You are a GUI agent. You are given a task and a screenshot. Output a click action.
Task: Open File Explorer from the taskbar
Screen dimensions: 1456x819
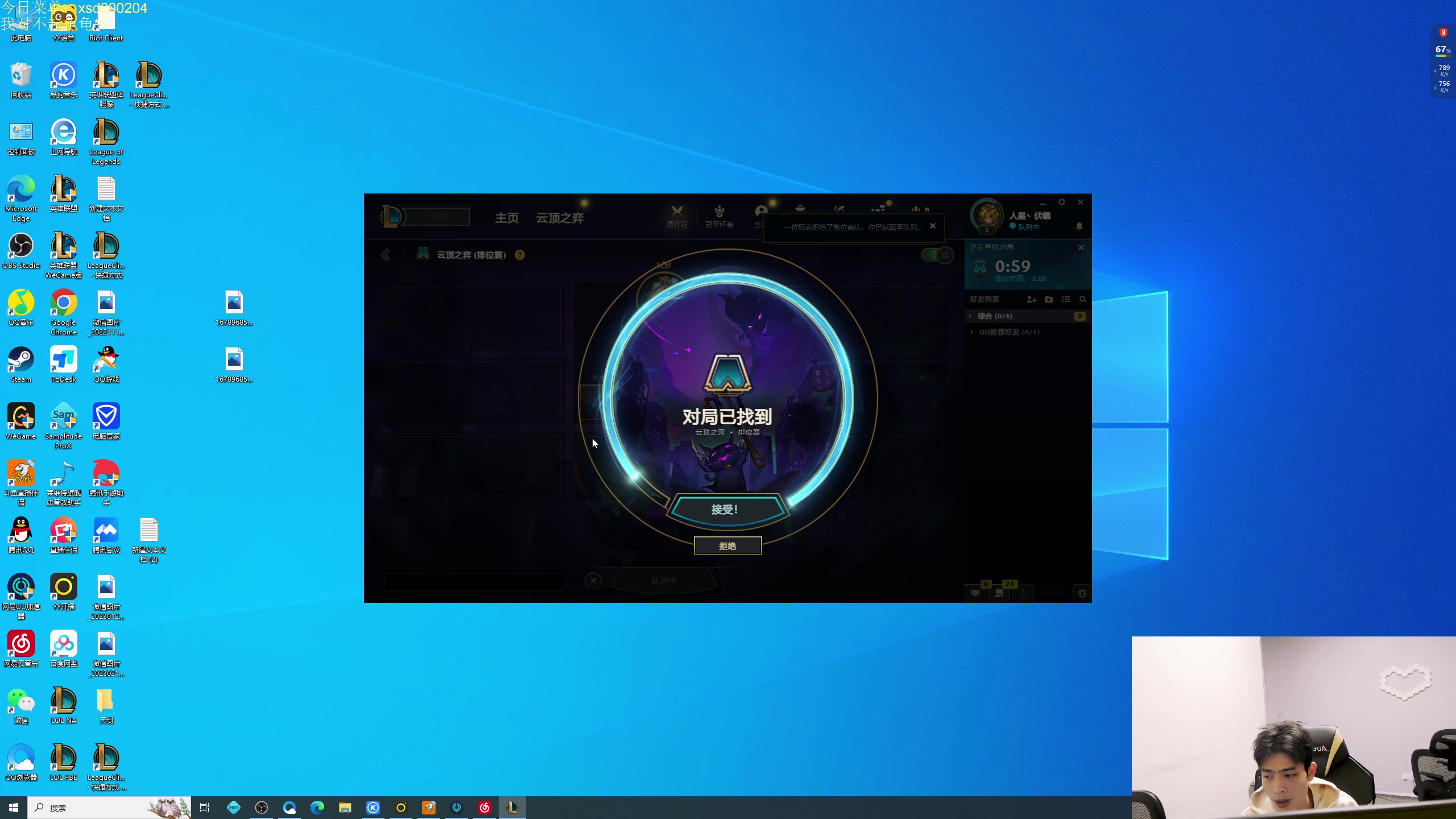pos(345,808)
